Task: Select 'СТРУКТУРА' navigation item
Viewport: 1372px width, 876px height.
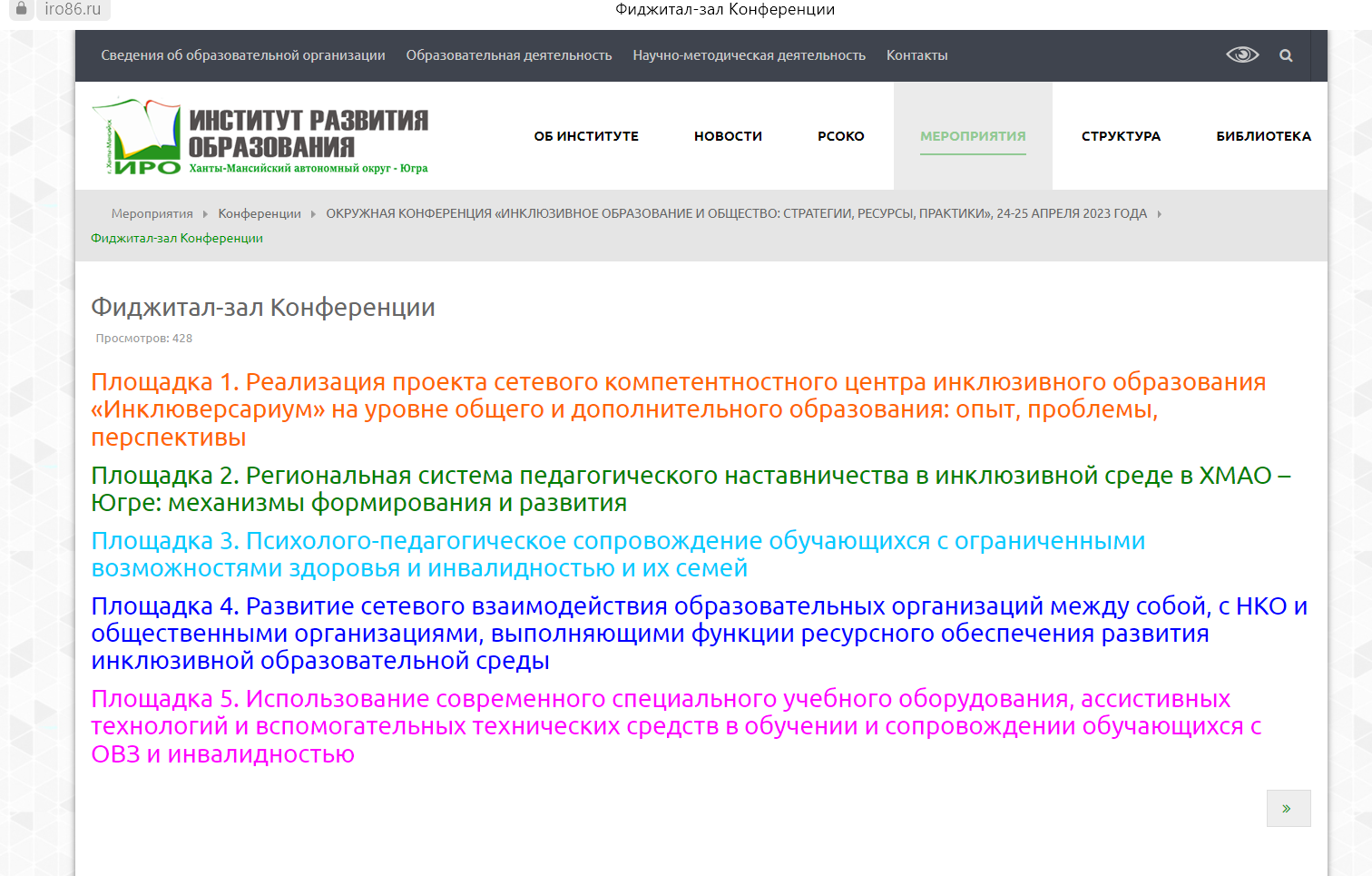Action: click(1122, 136)
